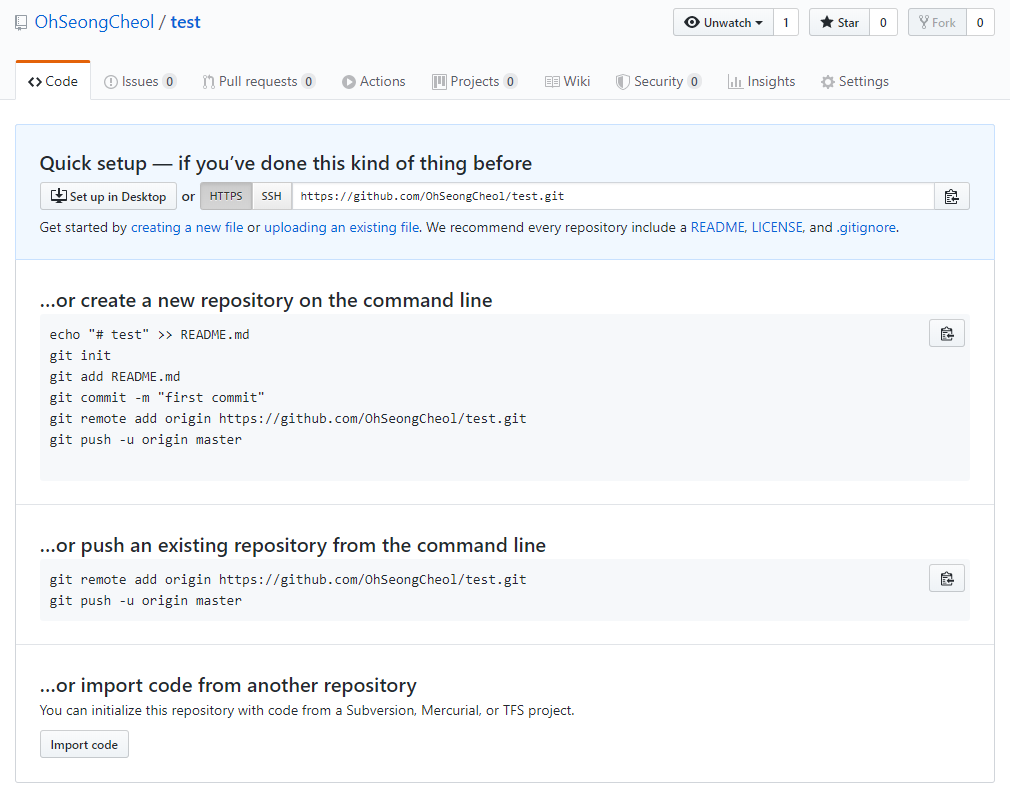Copy the quick setup clone URL to clipboard
The width and height of the screenshot is (1010, 797).
[951, 197]
